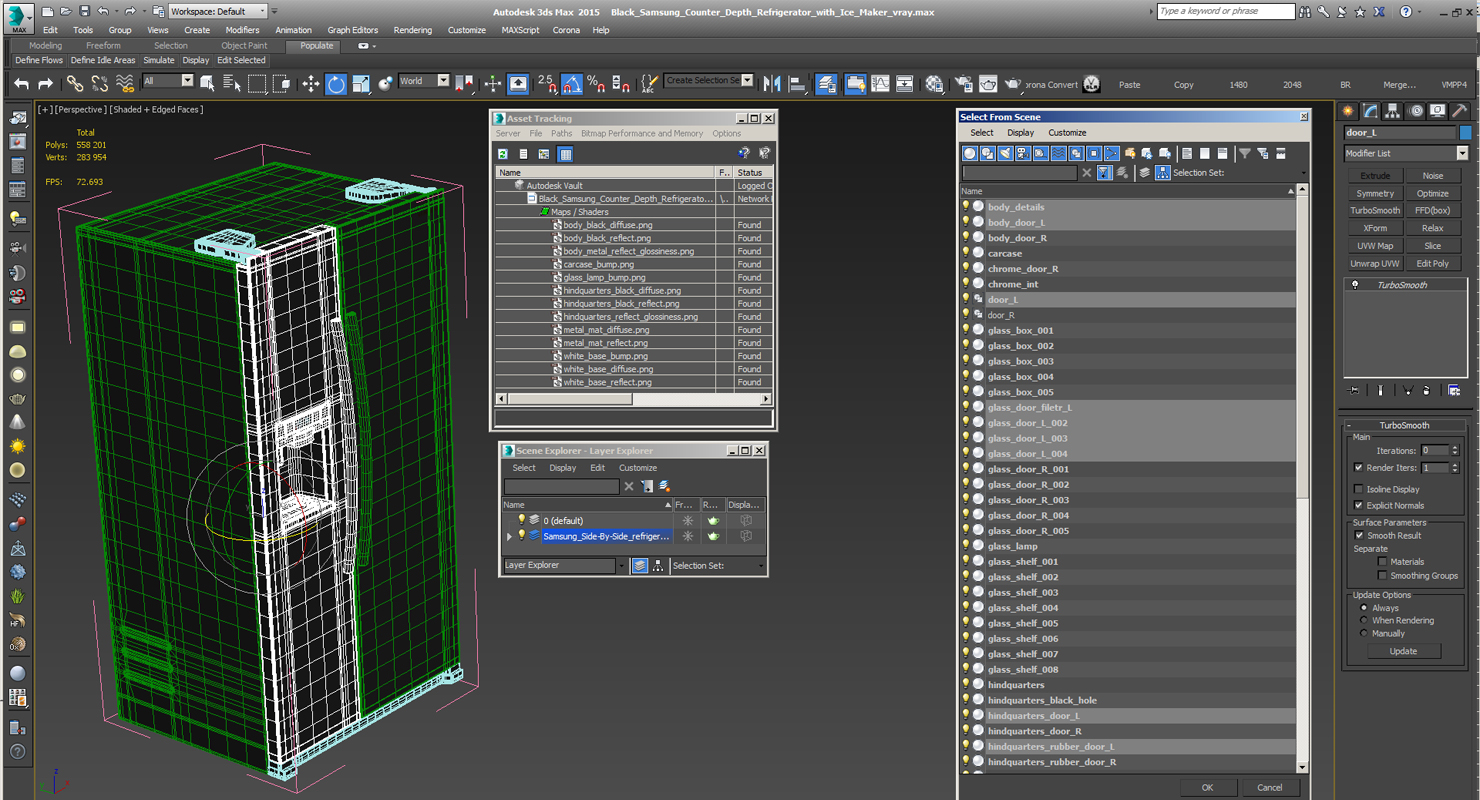Switch to the Hierarchy command panel tab

coord(1392,111)
